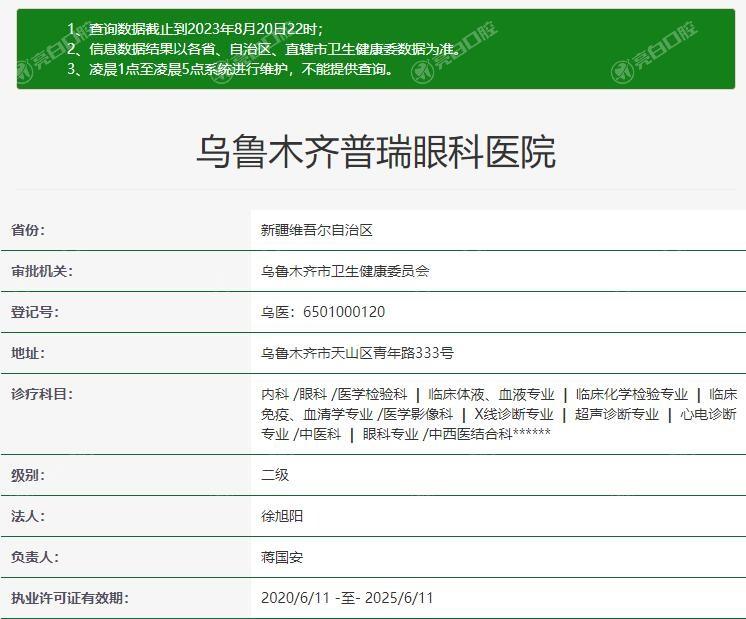Click the 地址 row label

(28, 353)
